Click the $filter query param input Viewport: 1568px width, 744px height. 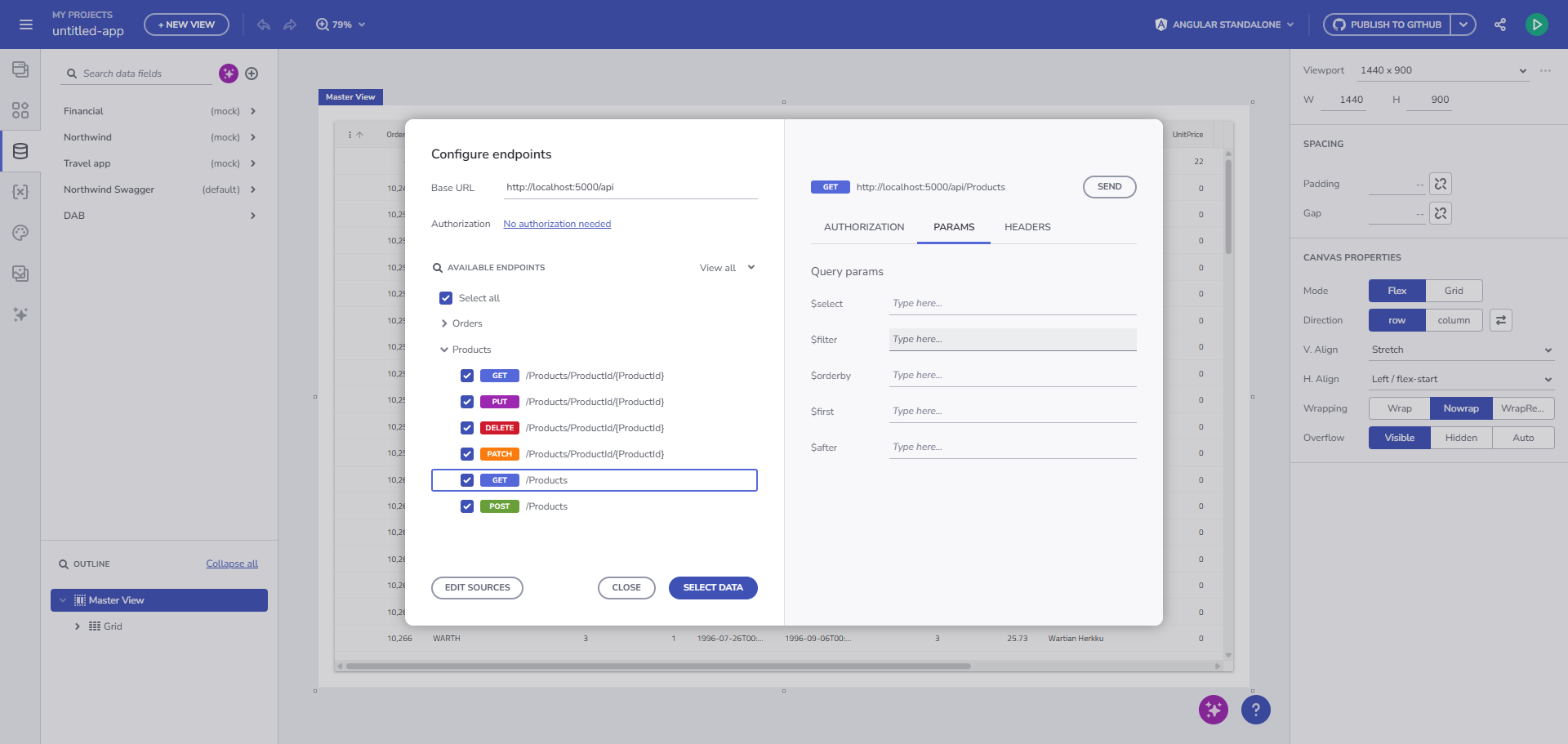pos(1012,340)
